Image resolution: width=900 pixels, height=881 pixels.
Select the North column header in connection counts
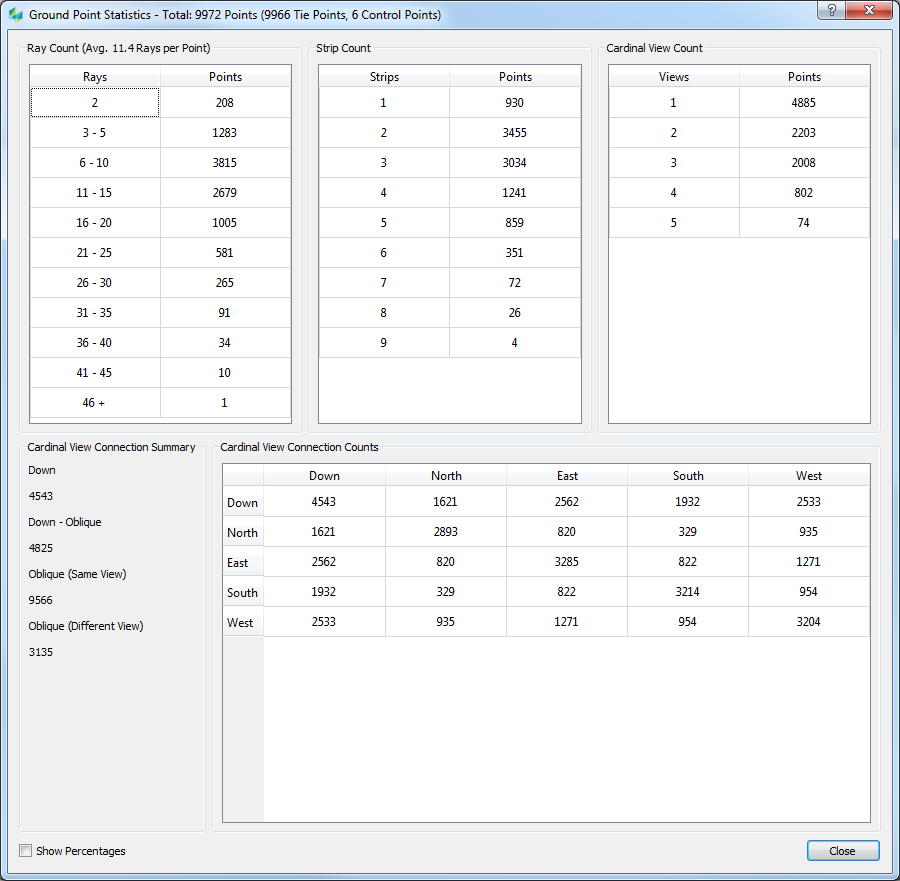tap(446, 476)
